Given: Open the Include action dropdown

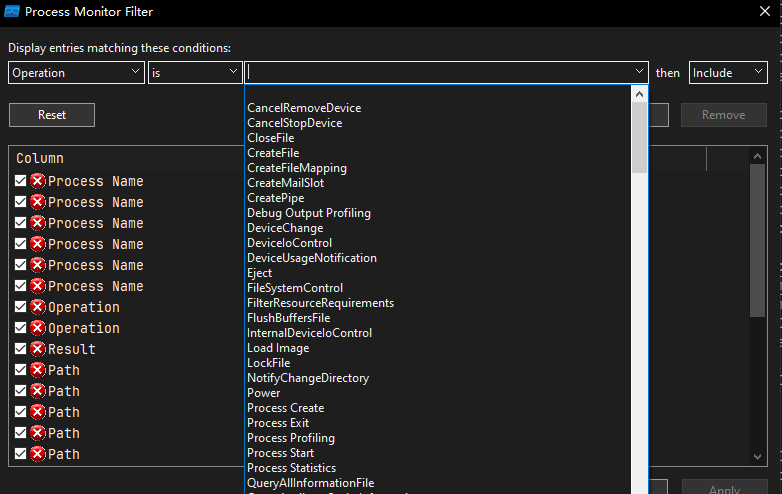Looking at the screenshot, I should pos(728,73).
